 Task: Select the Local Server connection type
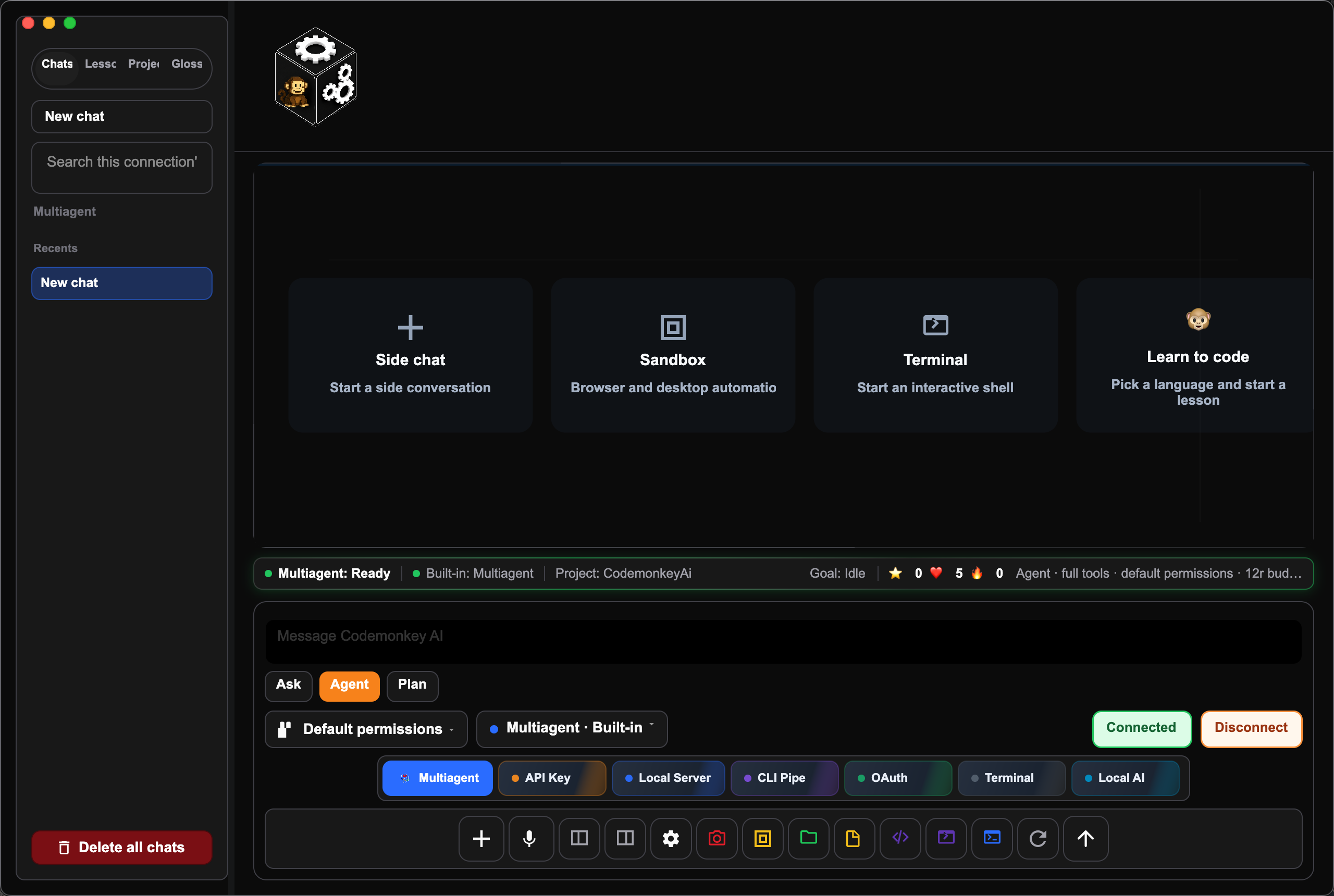pos(668,778)
